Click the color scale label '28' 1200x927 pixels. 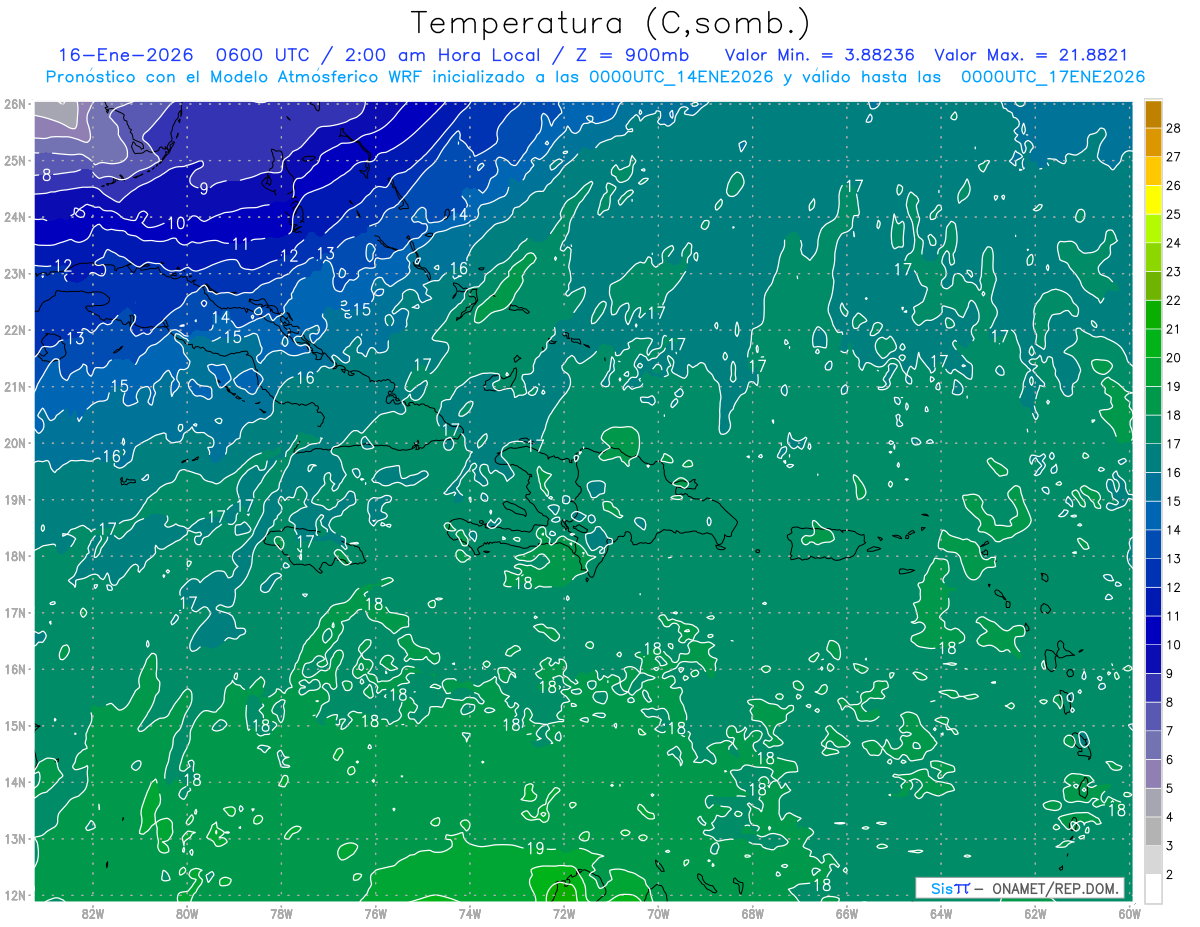pos(1173,128)
